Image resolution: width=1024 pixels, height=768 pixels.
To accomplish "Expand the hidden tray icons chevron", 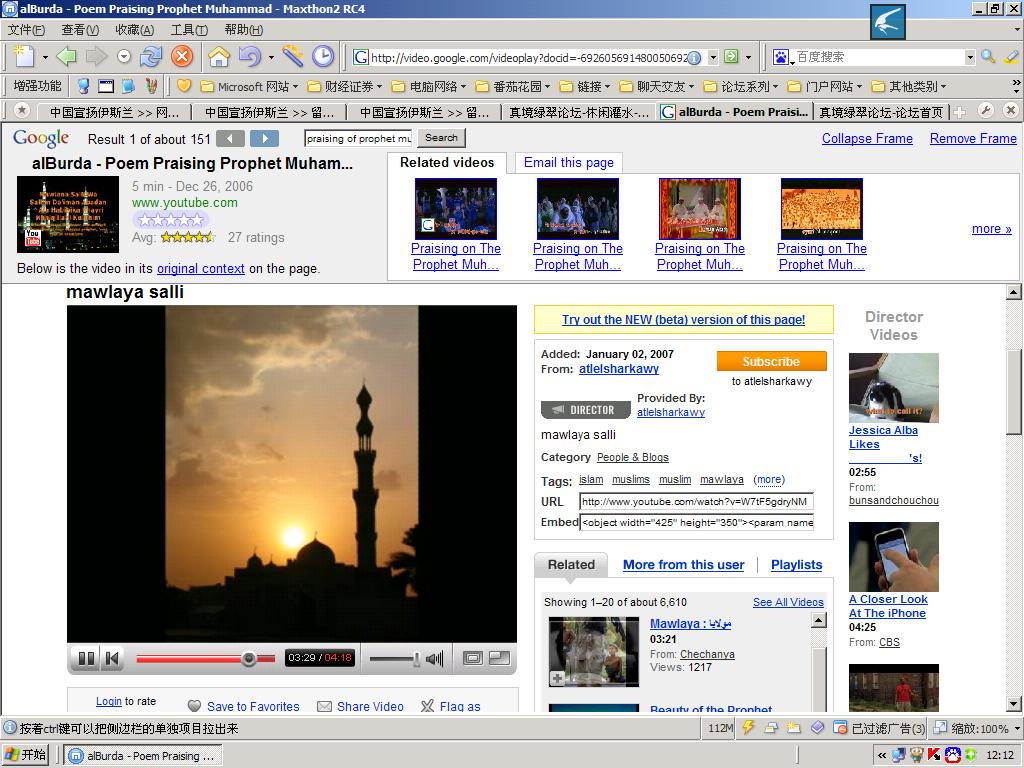I will click(x=882, y=756).
